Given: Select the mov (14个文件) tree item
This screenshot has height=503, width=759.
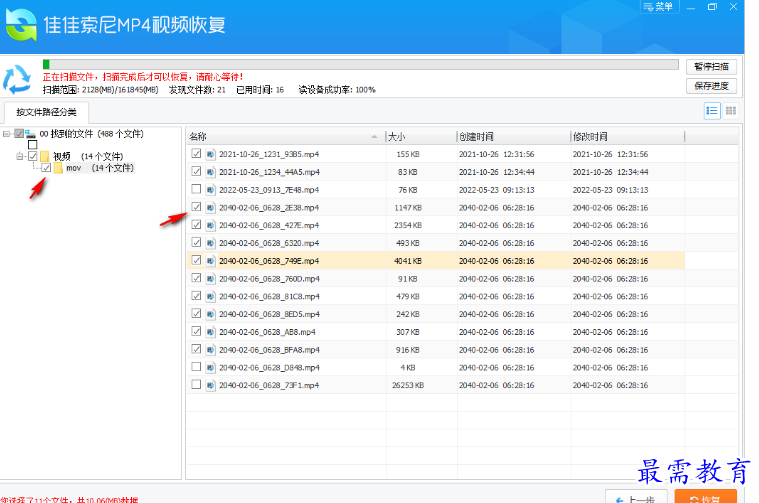Looking at the screenshot, I should [100, 168].
